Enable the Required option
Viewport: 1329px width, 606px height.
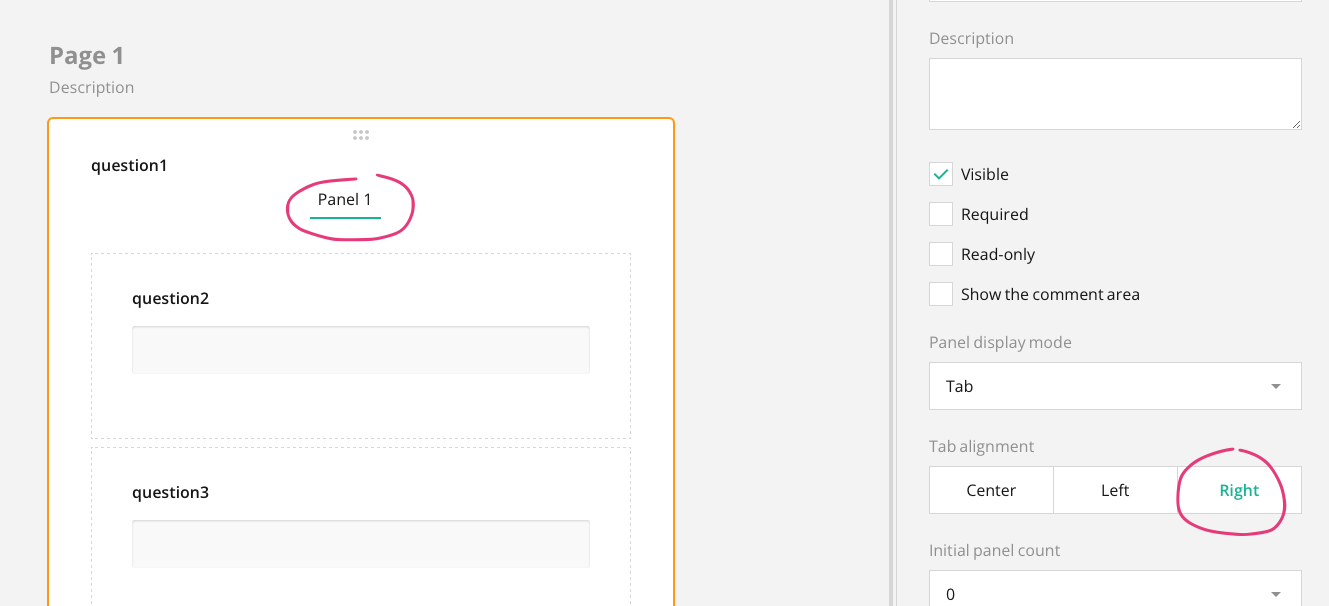coord(940,213)
